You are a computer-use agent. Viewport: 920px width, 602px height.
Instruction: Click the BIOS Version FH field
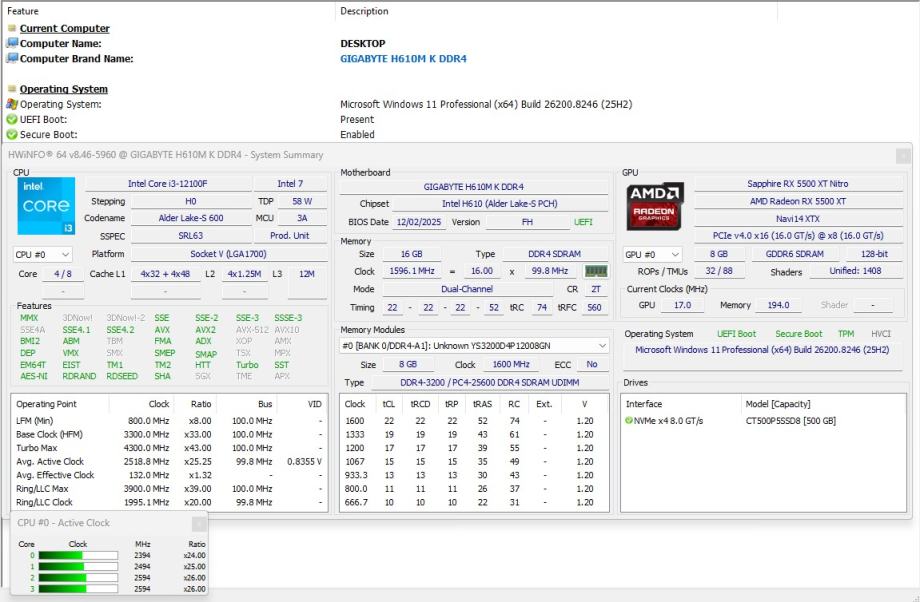point(527,222)
